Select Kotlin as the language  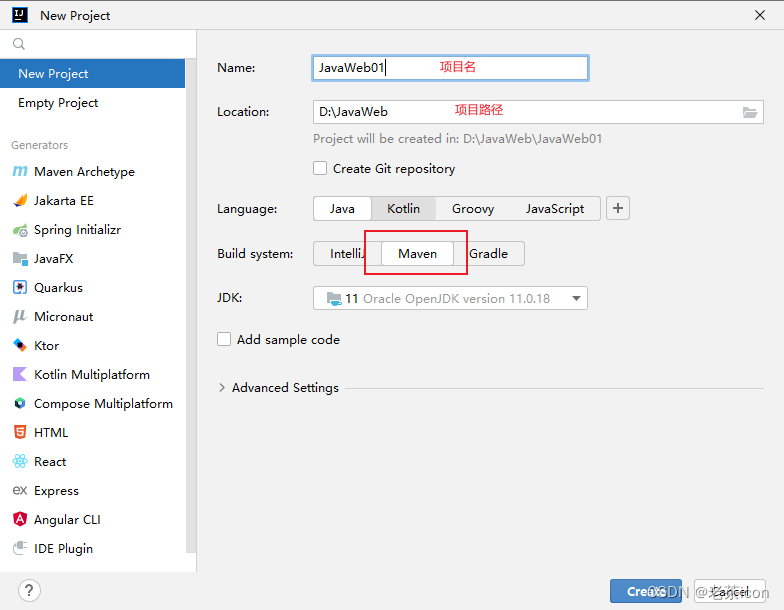coord(404,208)
